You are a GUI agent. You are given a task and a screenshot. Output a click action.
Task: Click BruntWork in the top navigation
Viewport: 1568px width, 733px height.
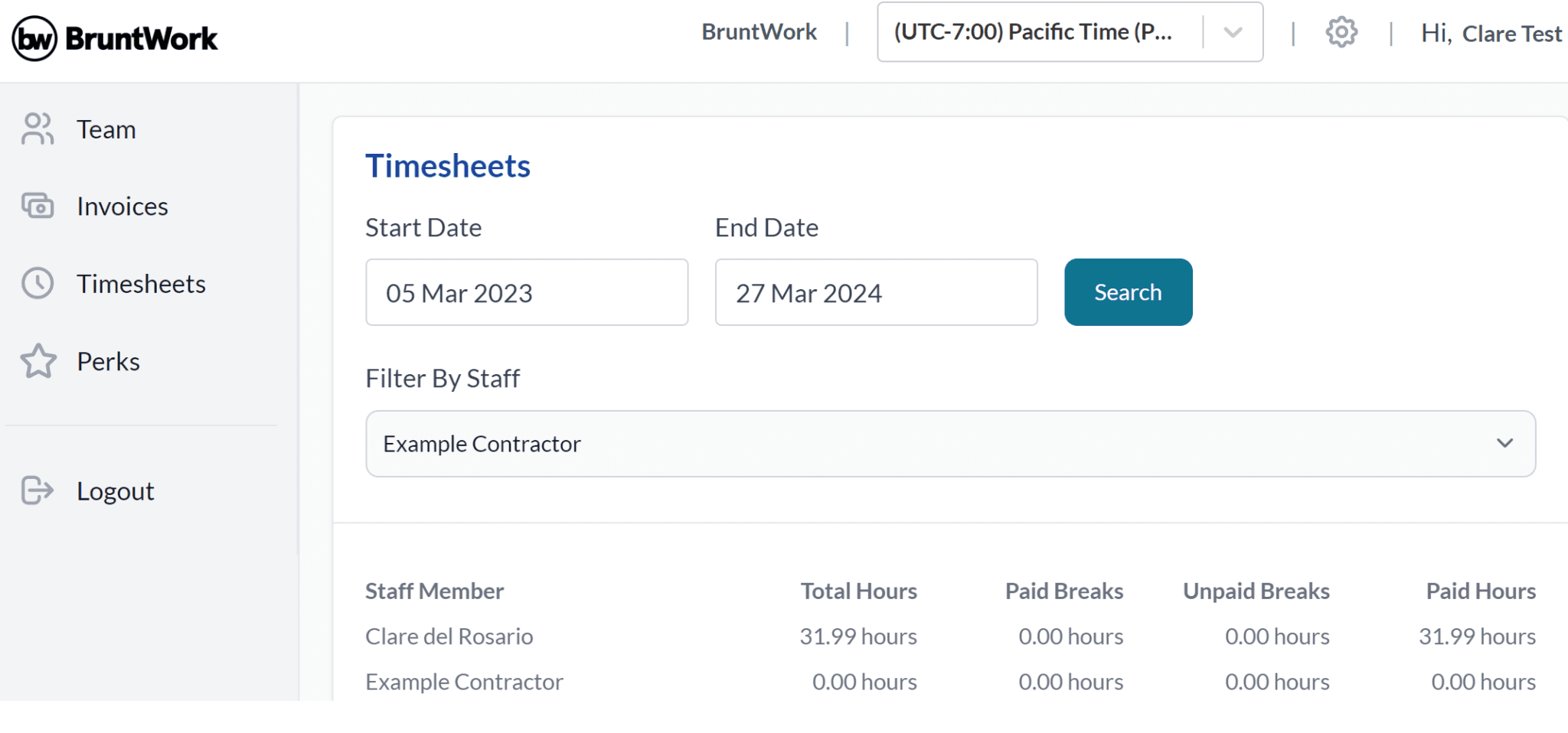tap(758, 31)
